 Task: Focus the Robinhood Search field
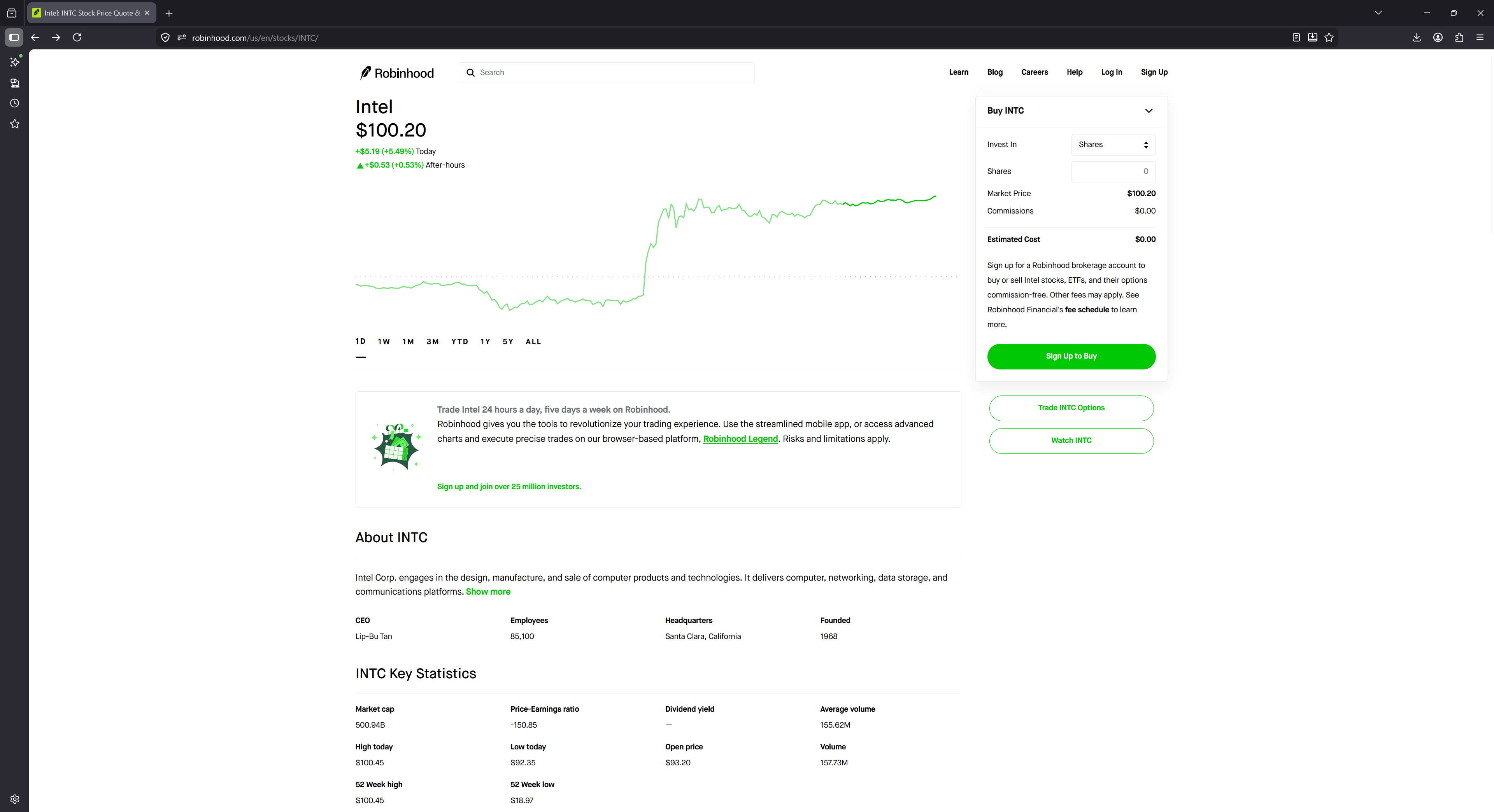pos(606,72)
